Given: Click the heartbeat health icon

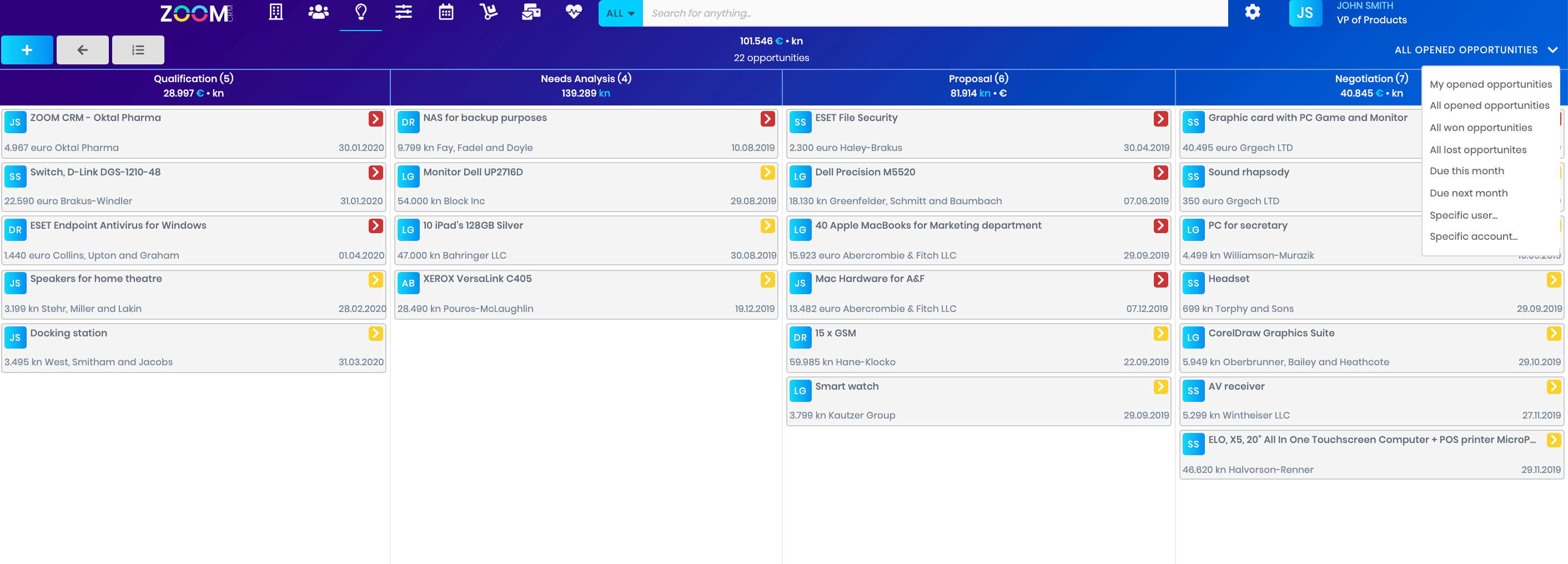Looking at the screenshot, I should pyautogui.click(x=573, y=12).
